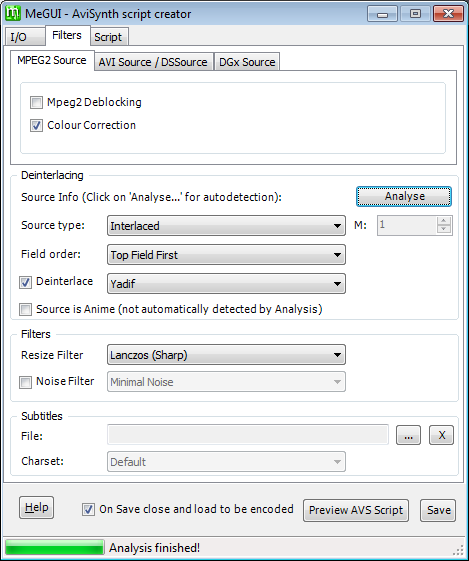Click the Analyse button
The image size is (469, 561).
[404, 196]
